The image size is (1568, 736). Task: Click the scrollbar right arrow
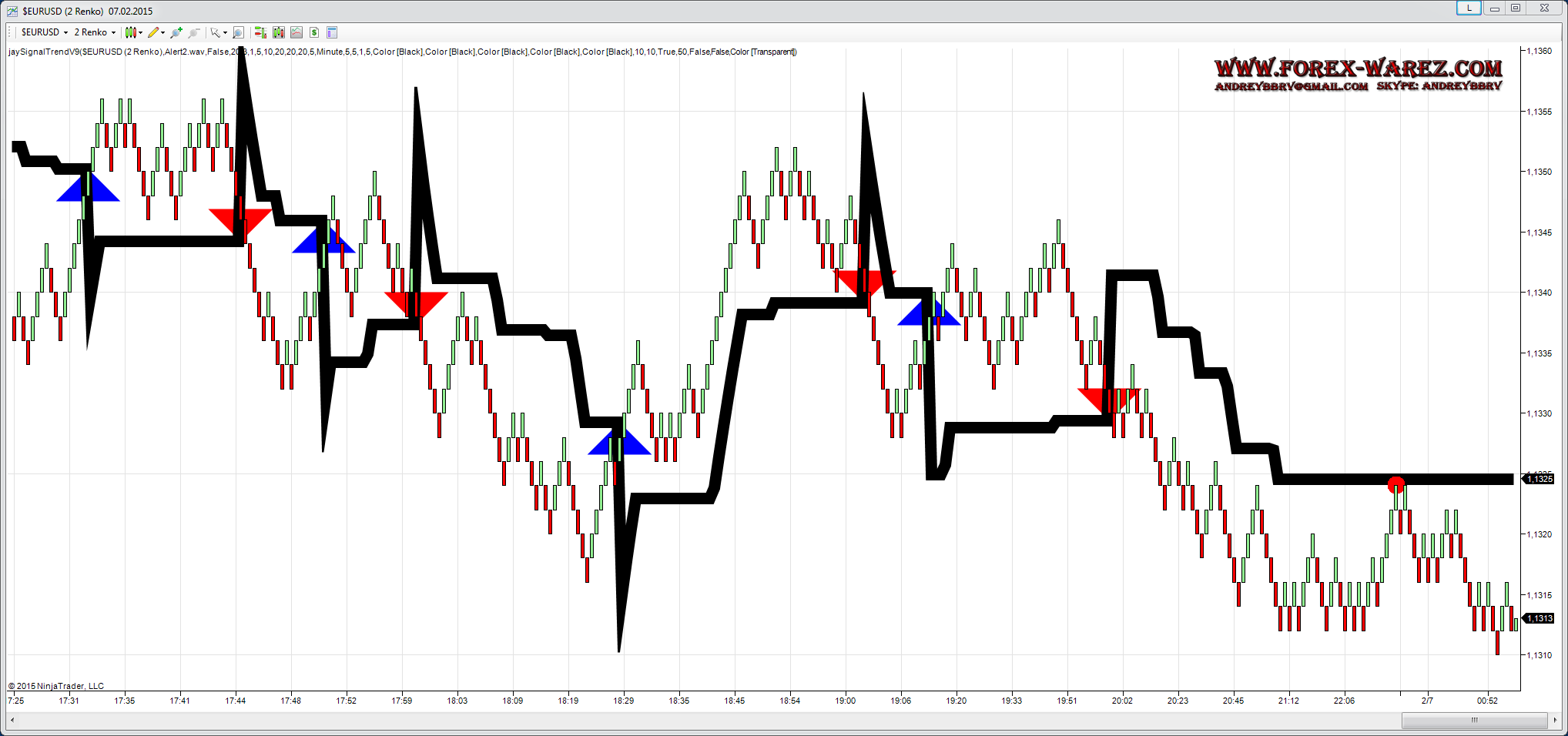pyautogui.click(x=1555, y=721)
